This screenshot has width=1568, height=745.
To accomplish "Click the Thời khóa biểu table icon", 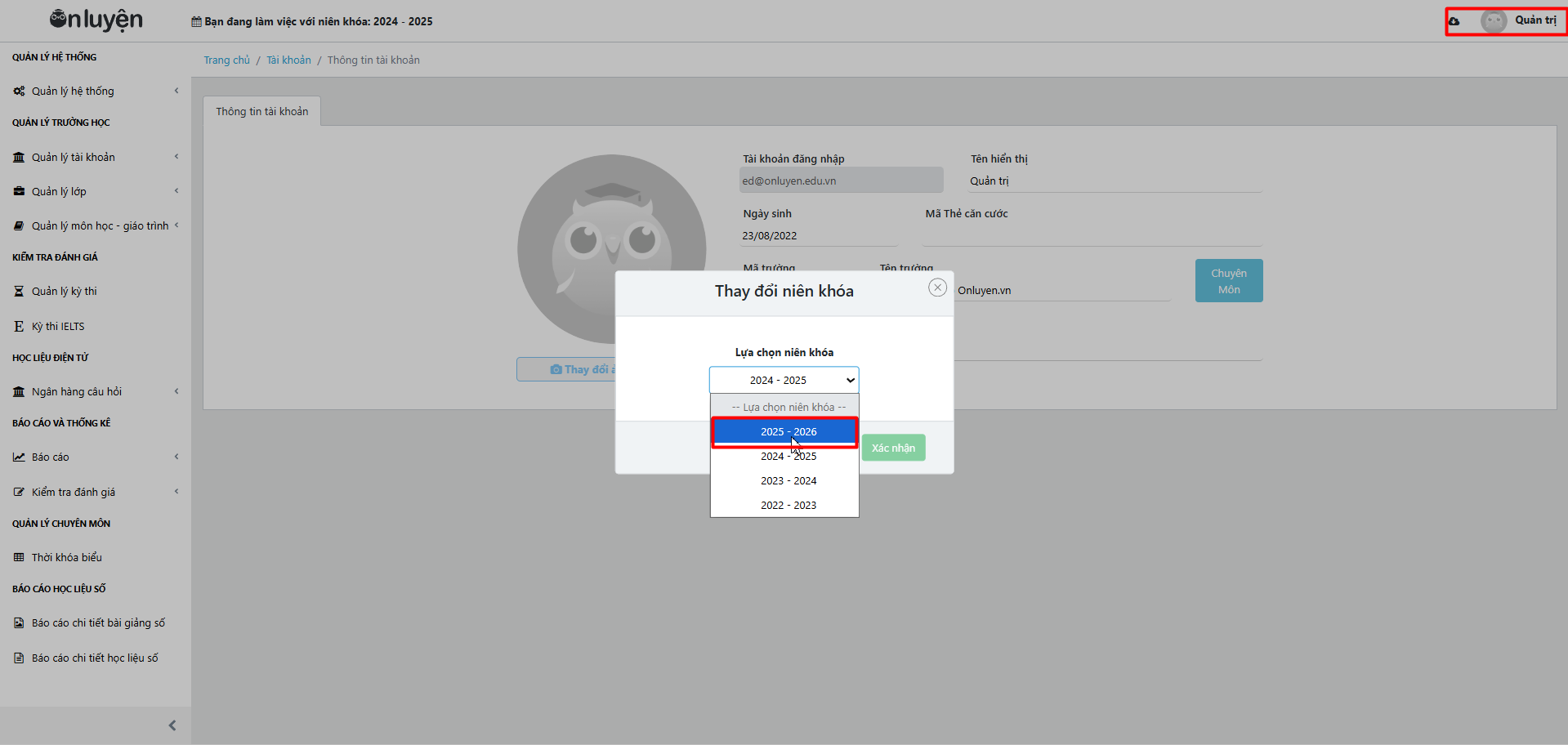I will point(19,558).
